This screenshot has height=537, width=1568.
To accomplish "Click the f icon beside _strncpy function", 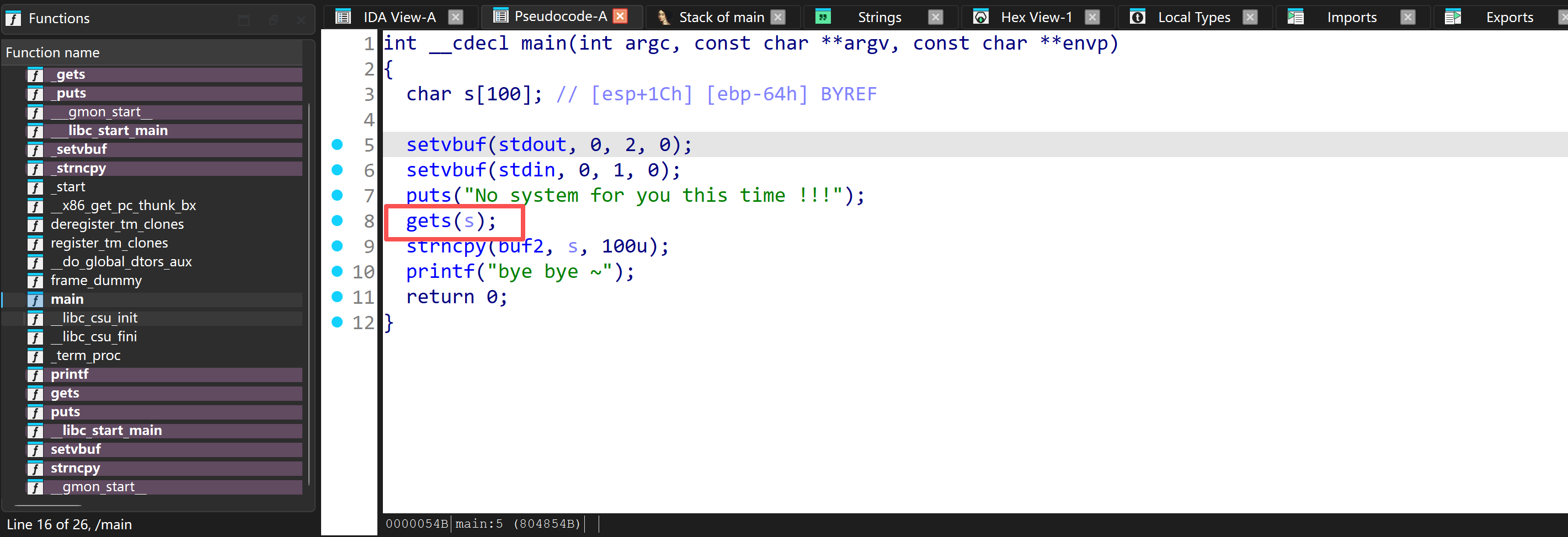I will click(x=35, y=169).
